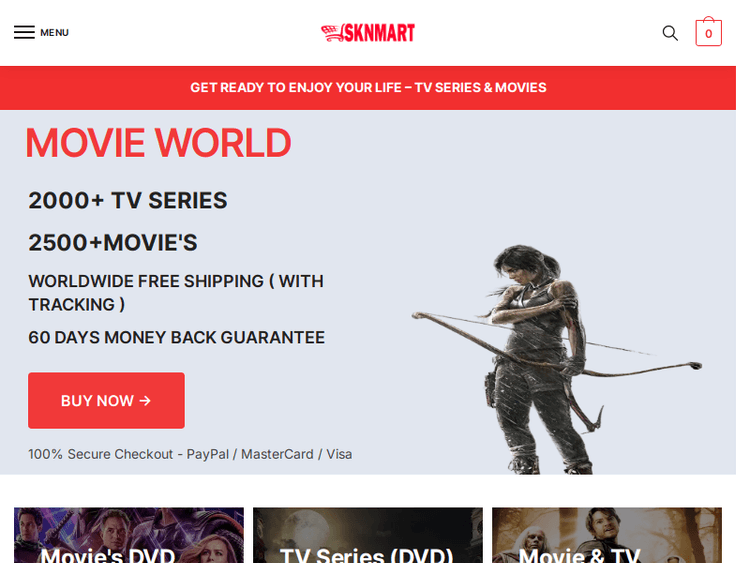Open TV Series (DVD) category tile

point(368,535)
